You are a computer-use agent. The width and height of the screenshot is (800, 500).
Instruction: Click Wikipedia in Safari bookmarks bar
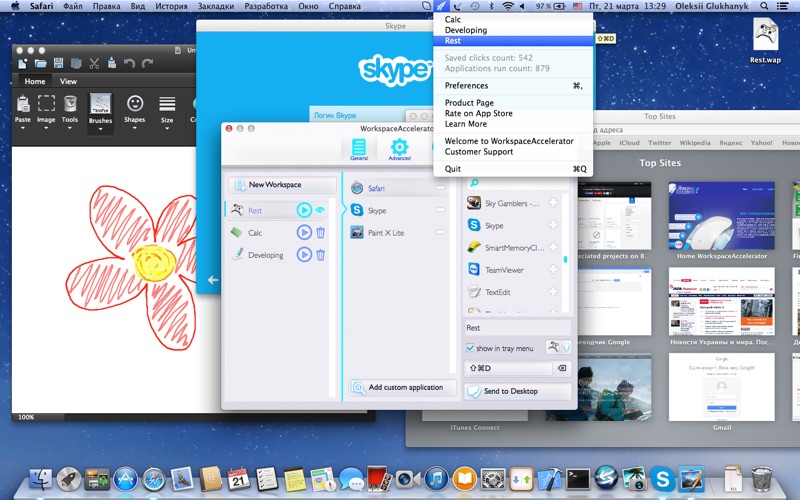[x=695, y=143]
